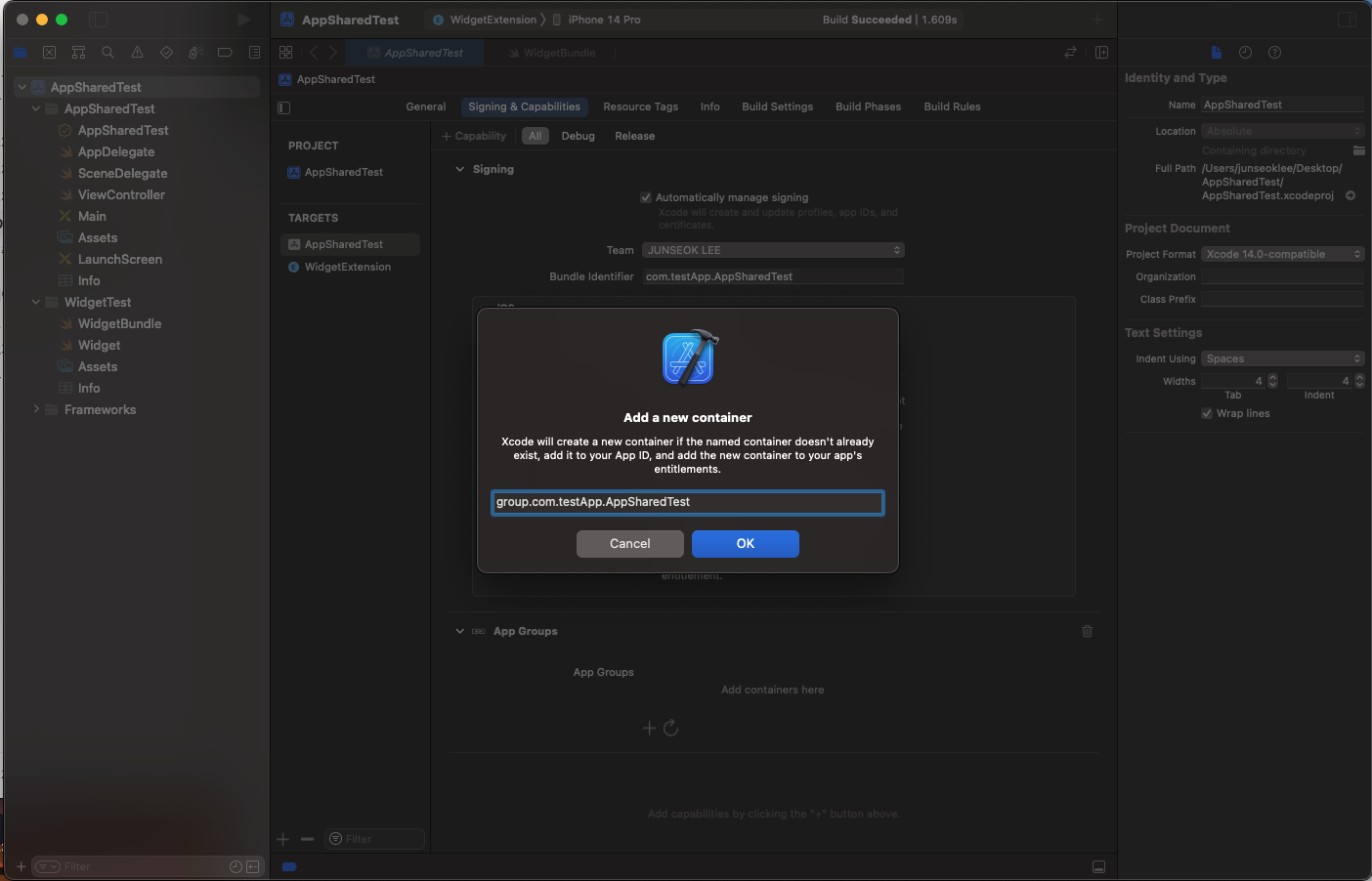The width and height of the screenshot is (1372, 881).
Task: Open the Debug navigator icon
Action: click(x=195, y=53)
